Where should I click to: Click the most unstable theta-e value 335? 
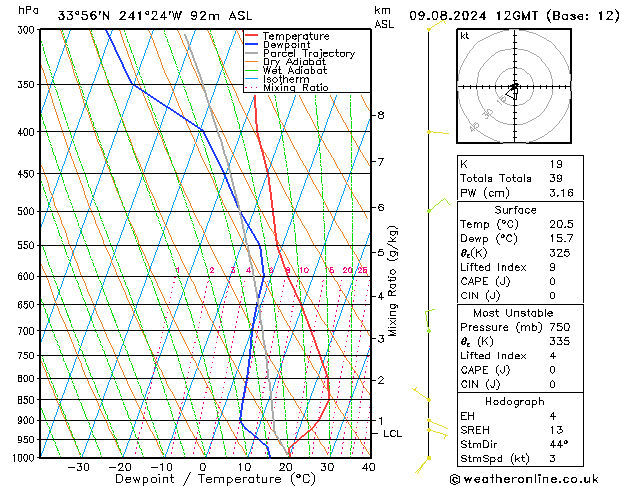(x=560, y=341)
